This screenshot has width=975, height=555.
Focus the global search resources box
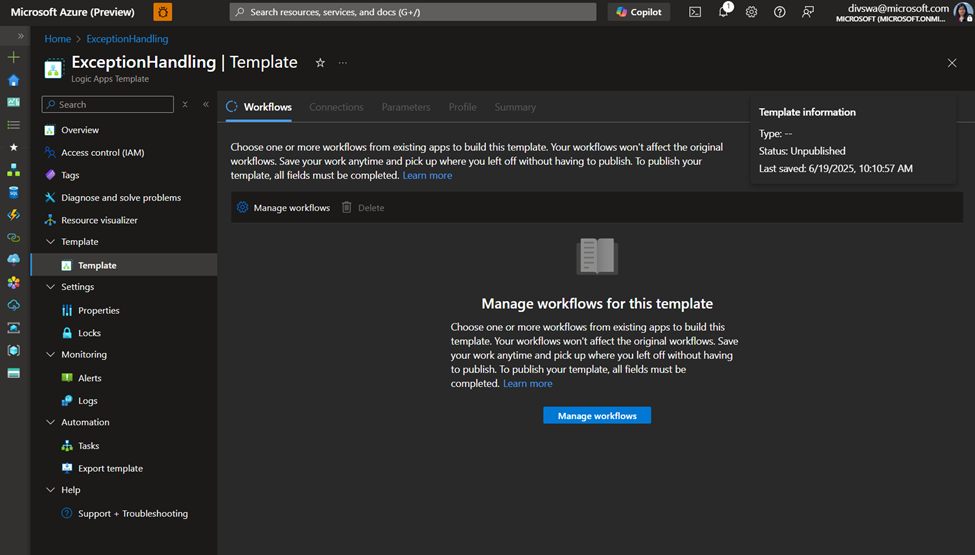[x=413, y=12]
